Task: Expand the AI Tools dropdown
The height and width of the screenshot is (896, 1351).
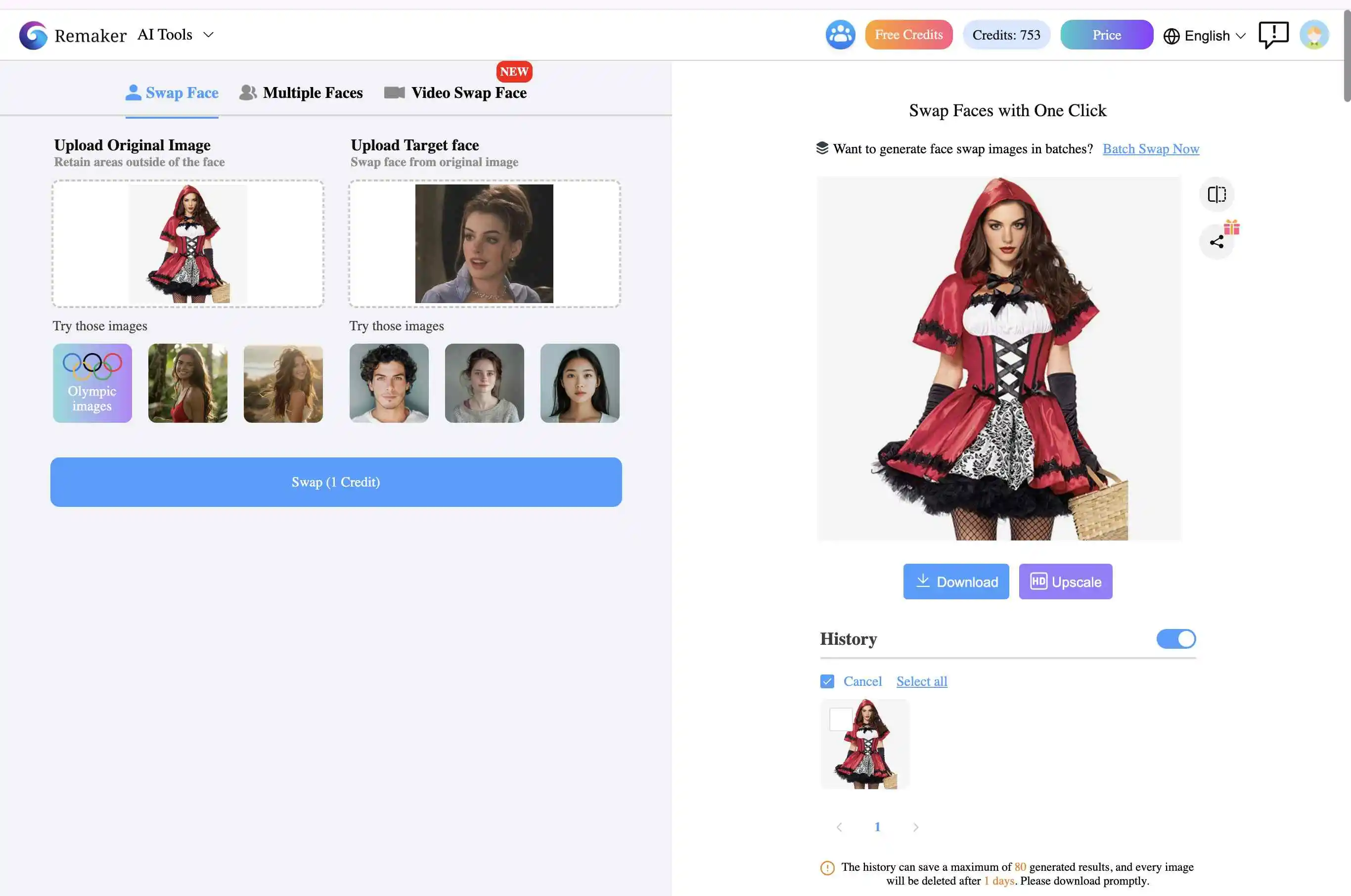Action: 175,35
